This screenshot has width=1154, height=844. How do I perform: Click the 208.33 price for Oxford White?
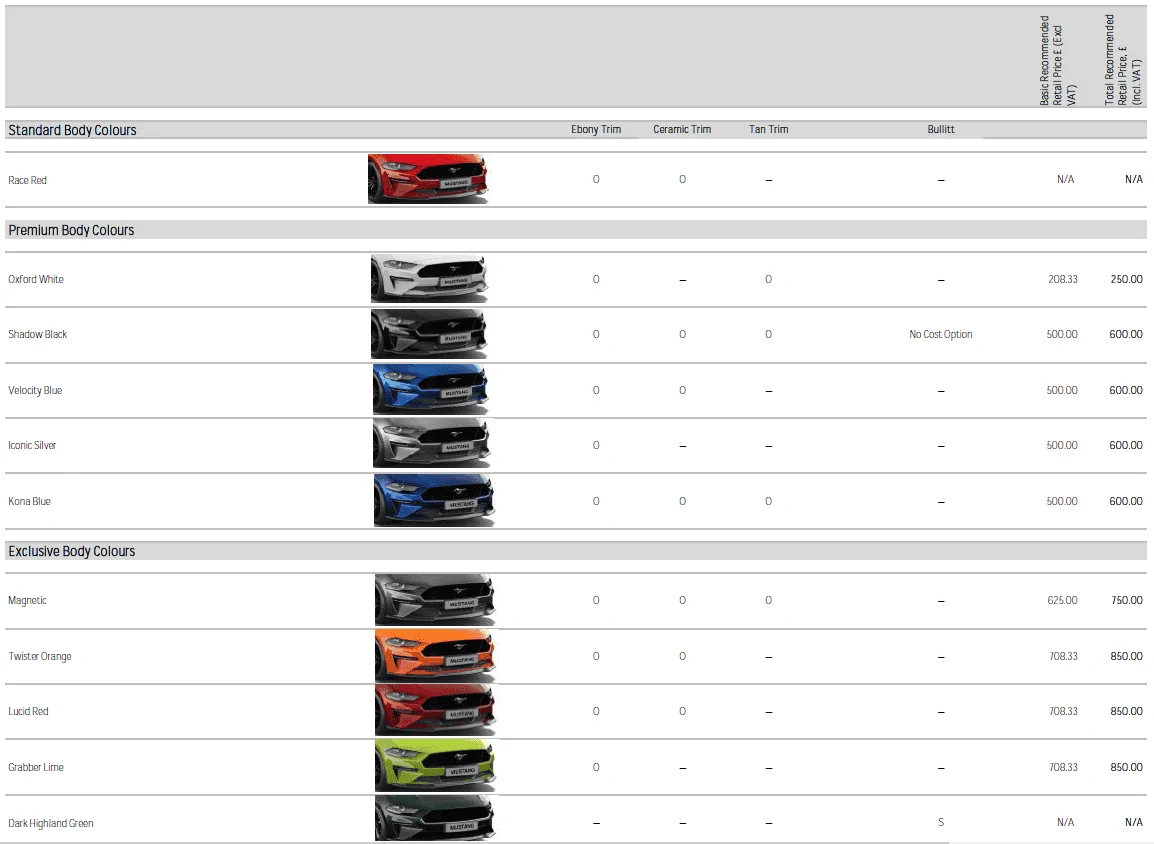coord(1063,279)
